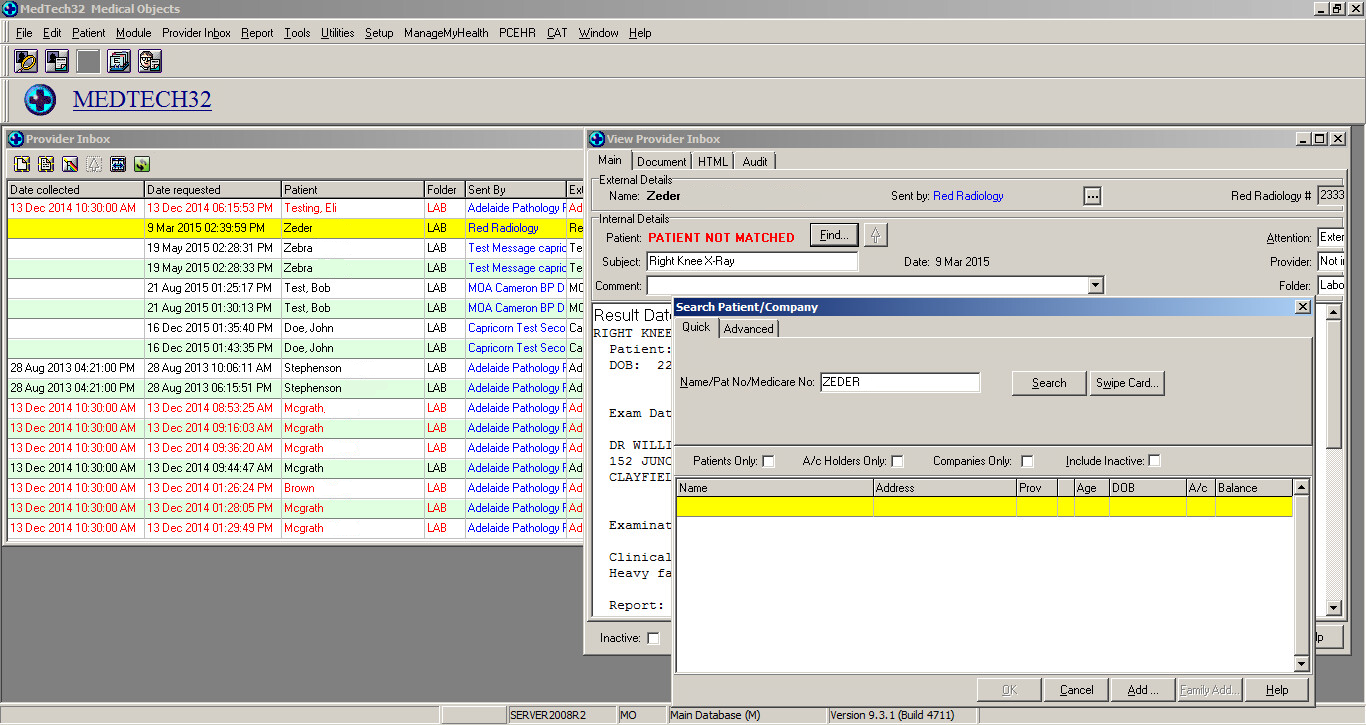Select the Quick search tab

pyautogui.click(x=696, y=327)
